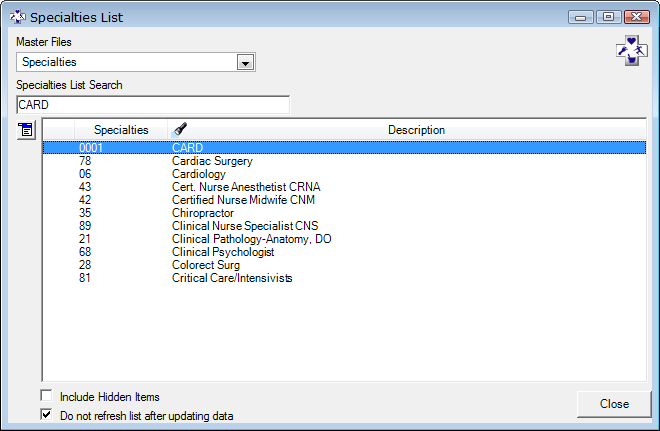660x431 pixels.
Task: Select the Clinical Psychologist row
Action: pyautogui.click(x=223, y=252)
